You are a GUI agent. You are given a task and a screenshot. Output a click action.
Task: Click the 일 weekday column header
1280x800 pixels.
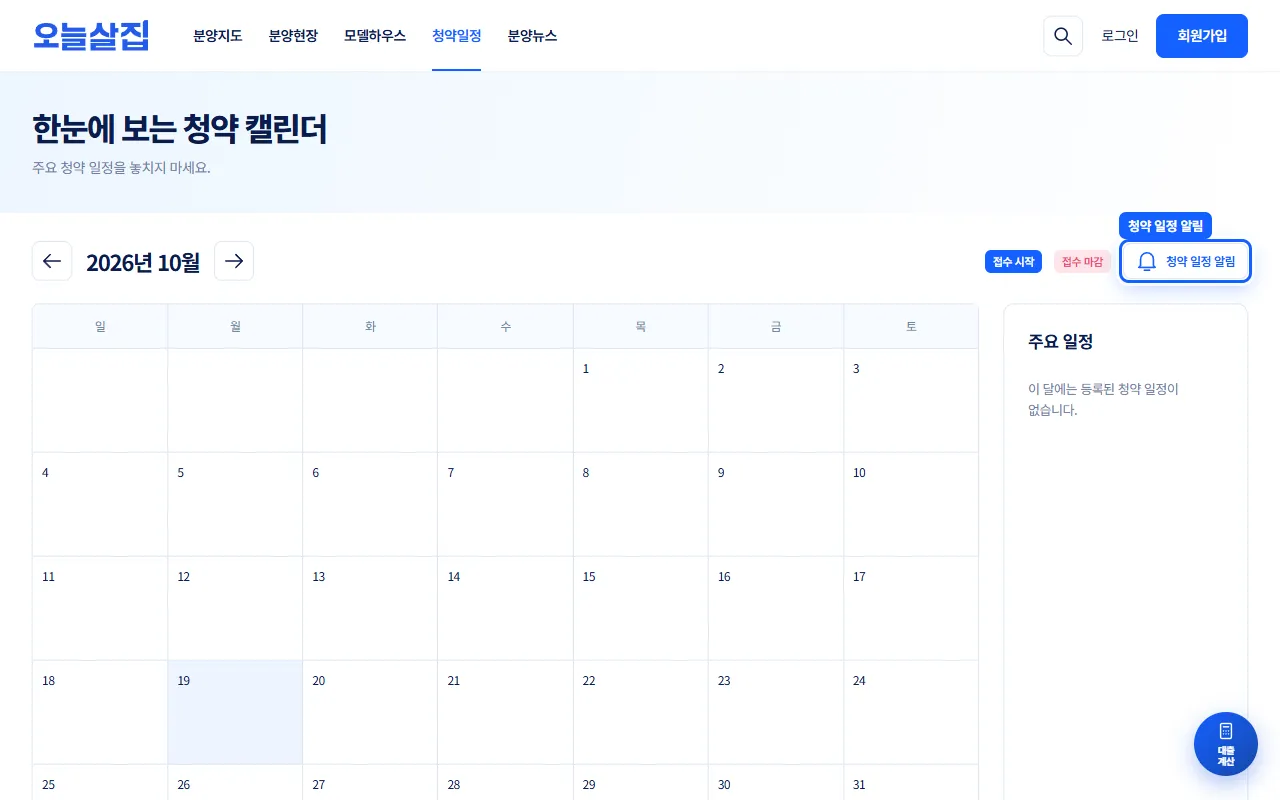click(100, 326)
